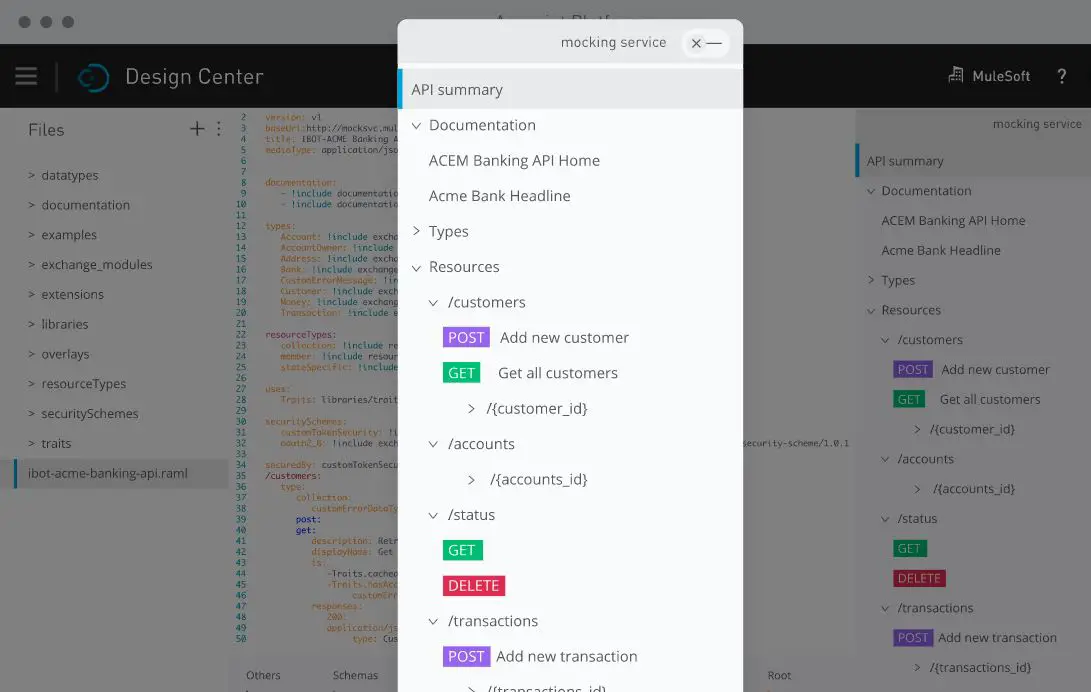This screenshot has height=692, width=1091.
Task: Expand /{accounts_id} in the popup
Action: coord(471,479)
